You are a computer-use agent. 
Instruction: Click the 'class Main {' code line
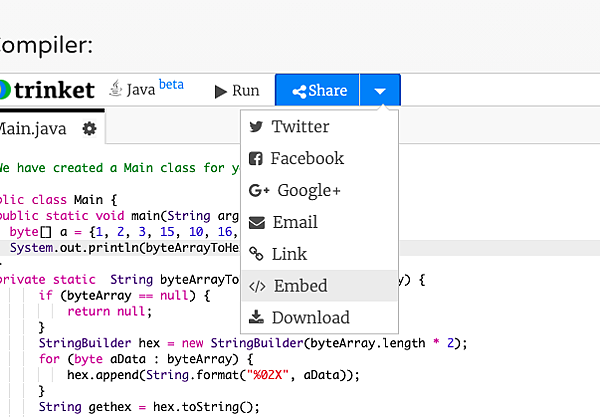coord(59,200)
